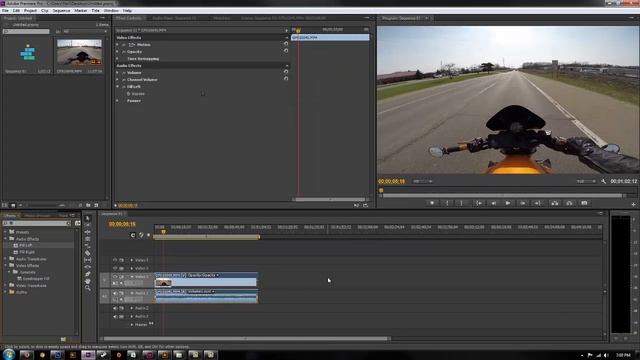Expand the Audio 2 track

coord(132,308)
